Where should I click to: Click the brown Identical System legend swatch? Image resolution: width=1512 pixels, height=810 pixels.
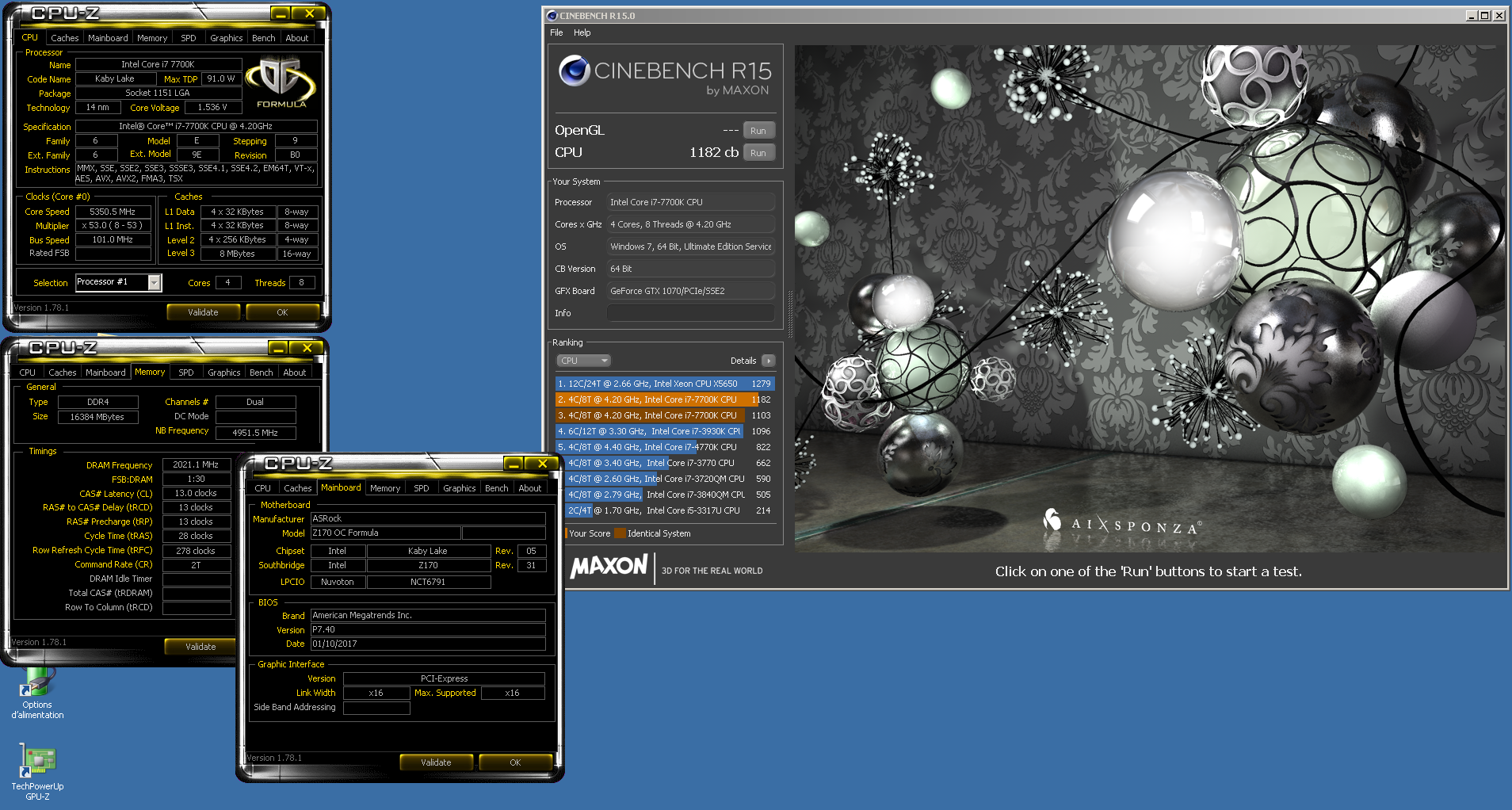coord(620,533)
